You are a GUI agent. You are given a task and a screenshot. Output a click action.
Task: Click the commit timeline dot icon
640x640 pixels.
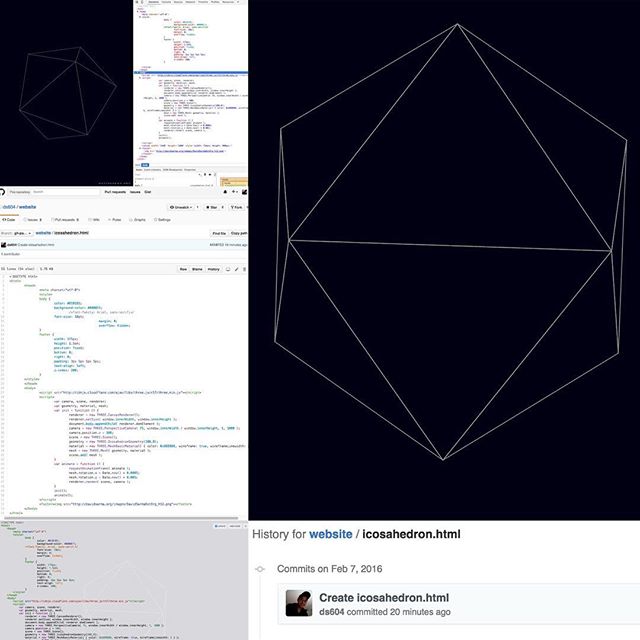(261, 569)
